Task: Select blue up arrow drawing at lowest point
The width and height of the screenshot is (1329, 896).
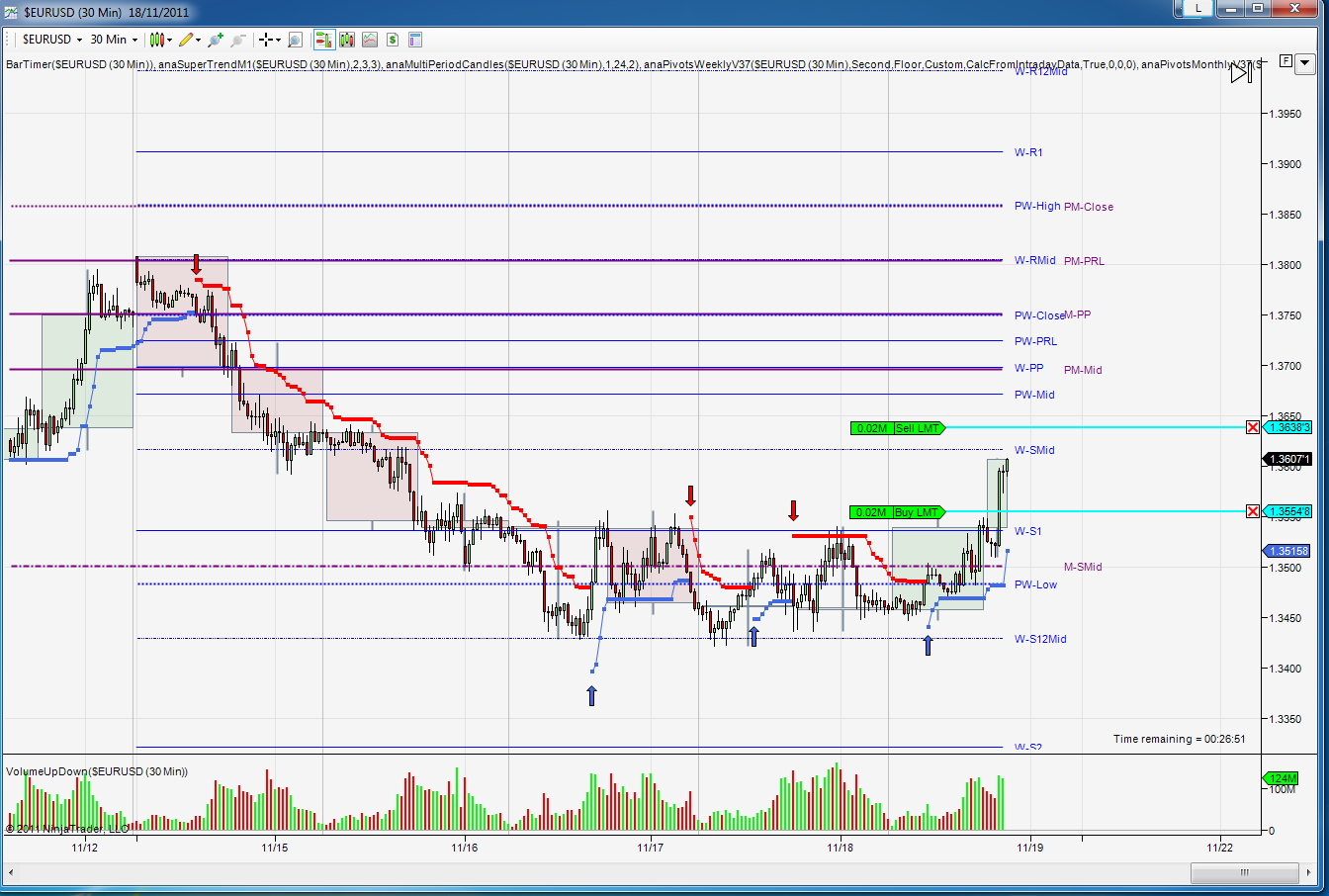Action: point(591,696)
